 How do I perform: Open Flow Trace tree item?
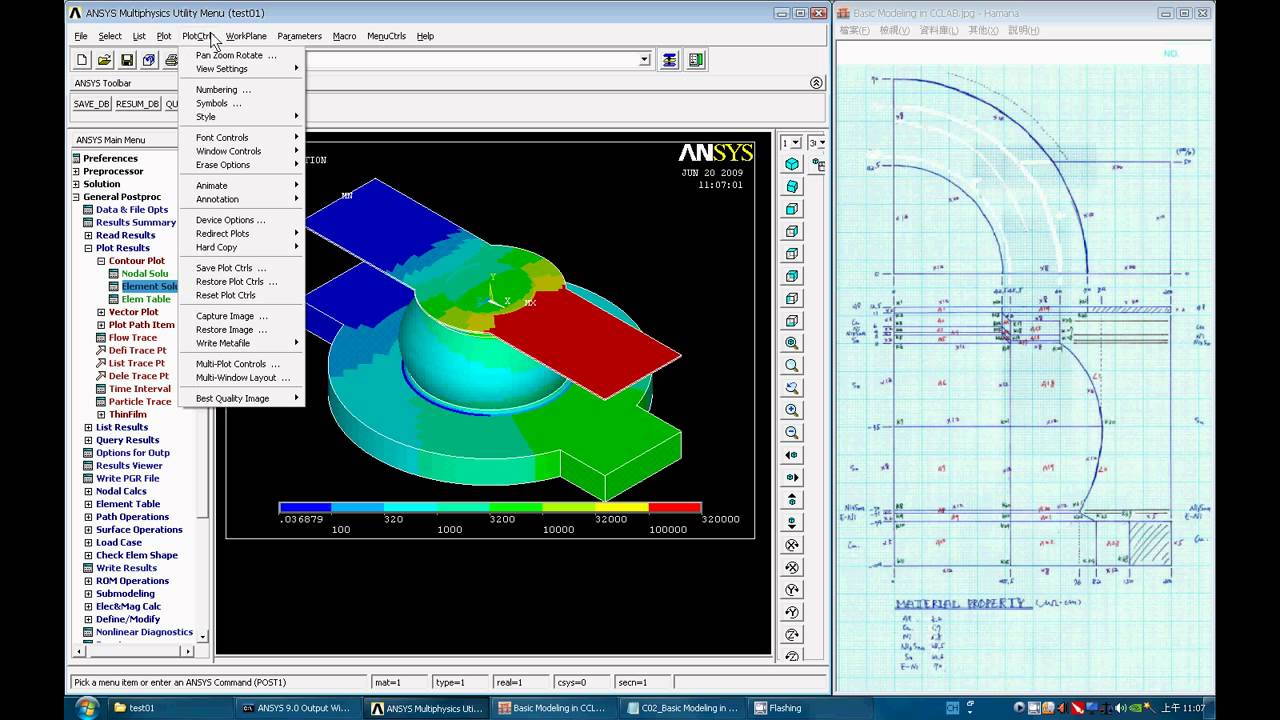pyautogui.click(x=133, y=338)
